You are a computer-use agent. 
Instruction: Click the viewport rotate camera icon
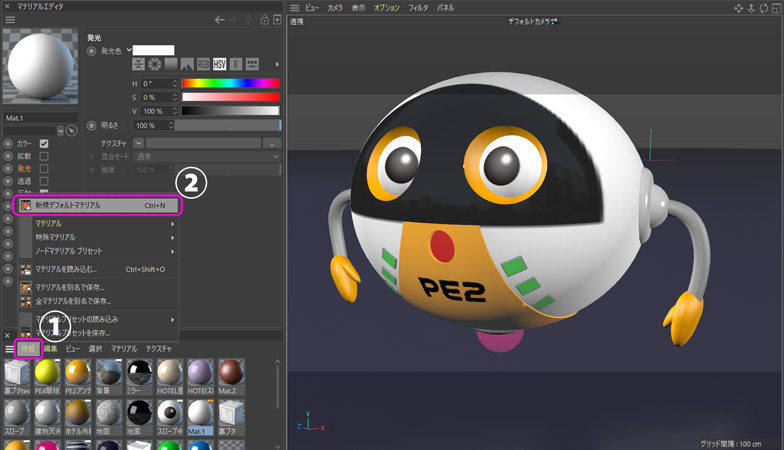764,7
